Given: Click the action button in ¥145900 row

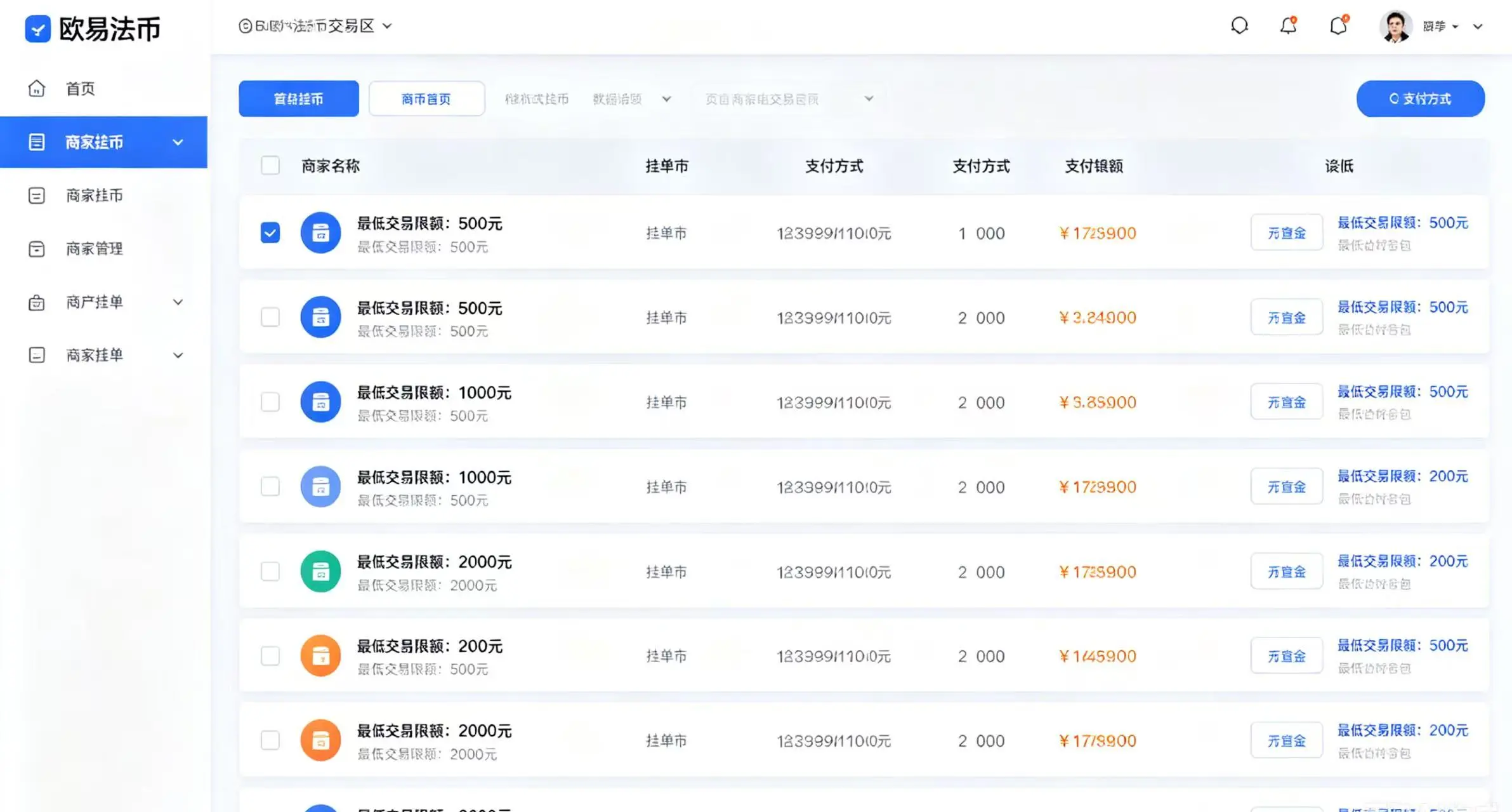Looking at the screenshot, I should 1287,655.
